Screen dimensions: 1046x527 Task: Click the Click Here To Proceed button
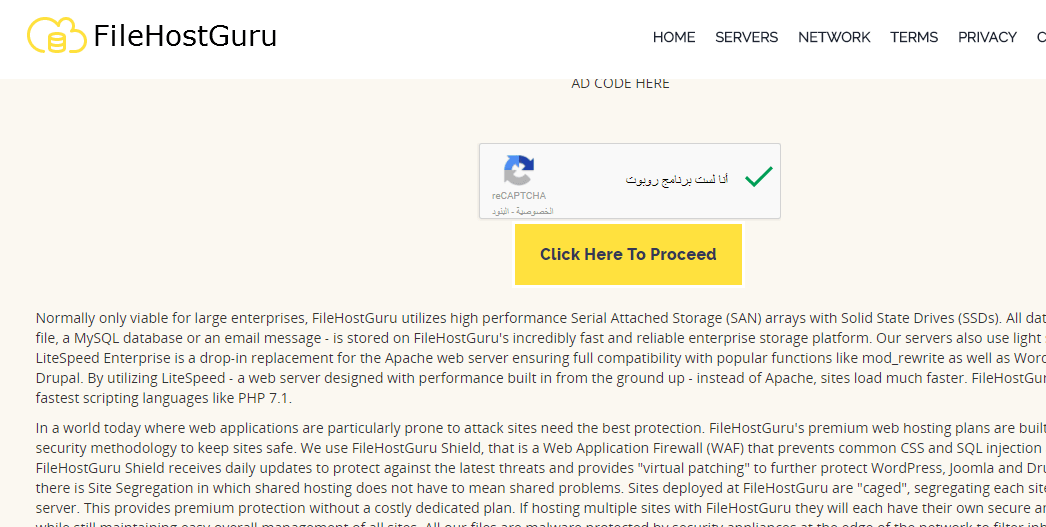[628, 254]
